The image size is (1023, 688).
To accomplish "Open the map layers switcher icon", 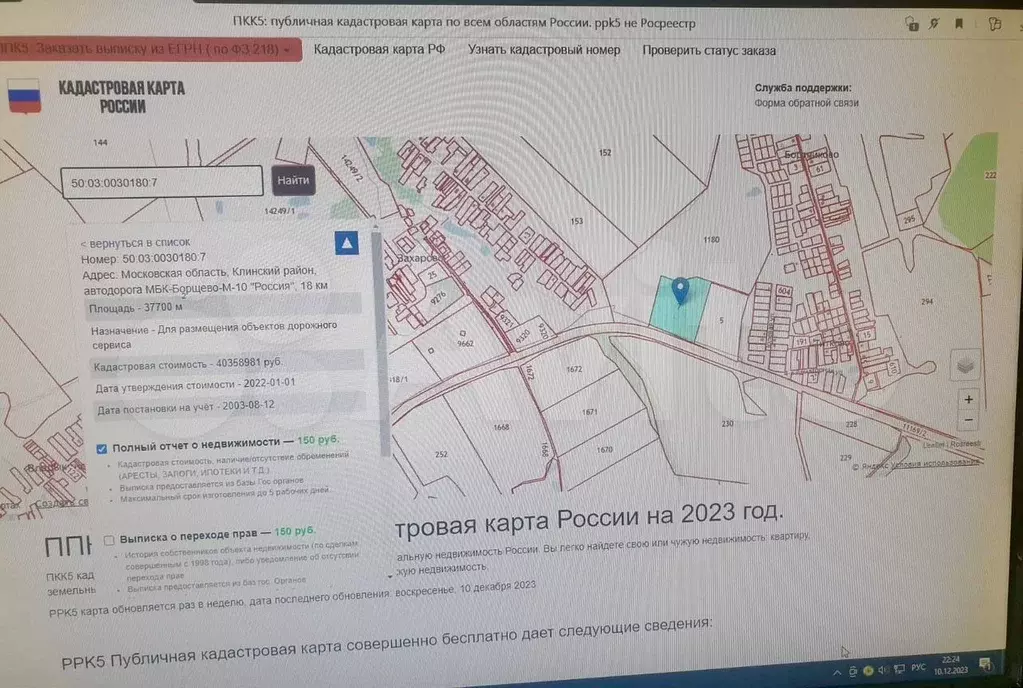I will pyautogui.click(x=966, y=366).
